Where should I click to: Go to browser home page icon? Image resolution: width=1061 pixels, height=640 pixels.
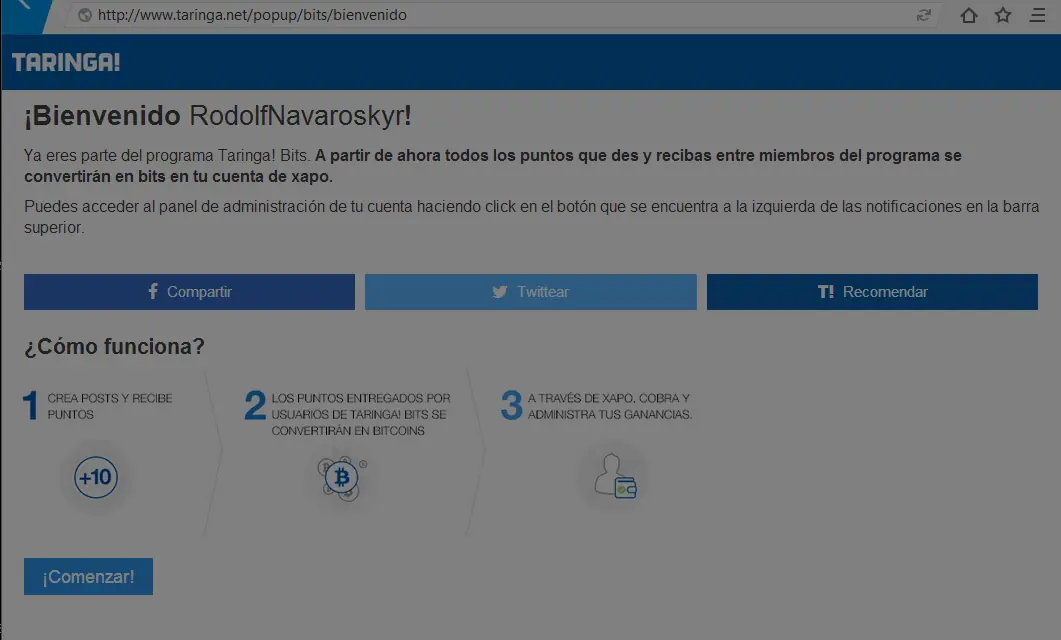click(x=969, y=15)
